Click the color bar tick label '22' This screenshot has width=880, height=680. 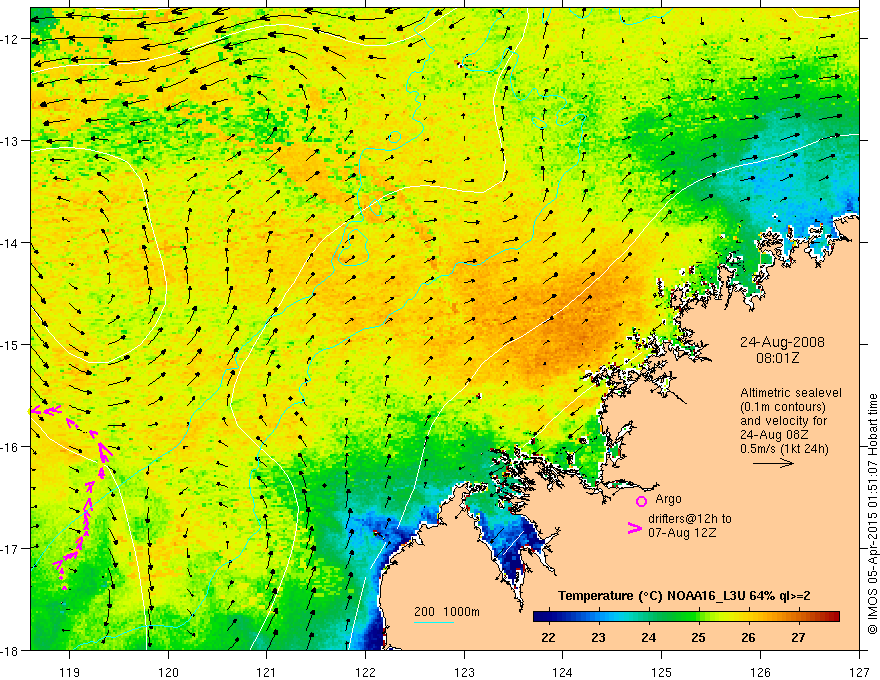[548, 637]
